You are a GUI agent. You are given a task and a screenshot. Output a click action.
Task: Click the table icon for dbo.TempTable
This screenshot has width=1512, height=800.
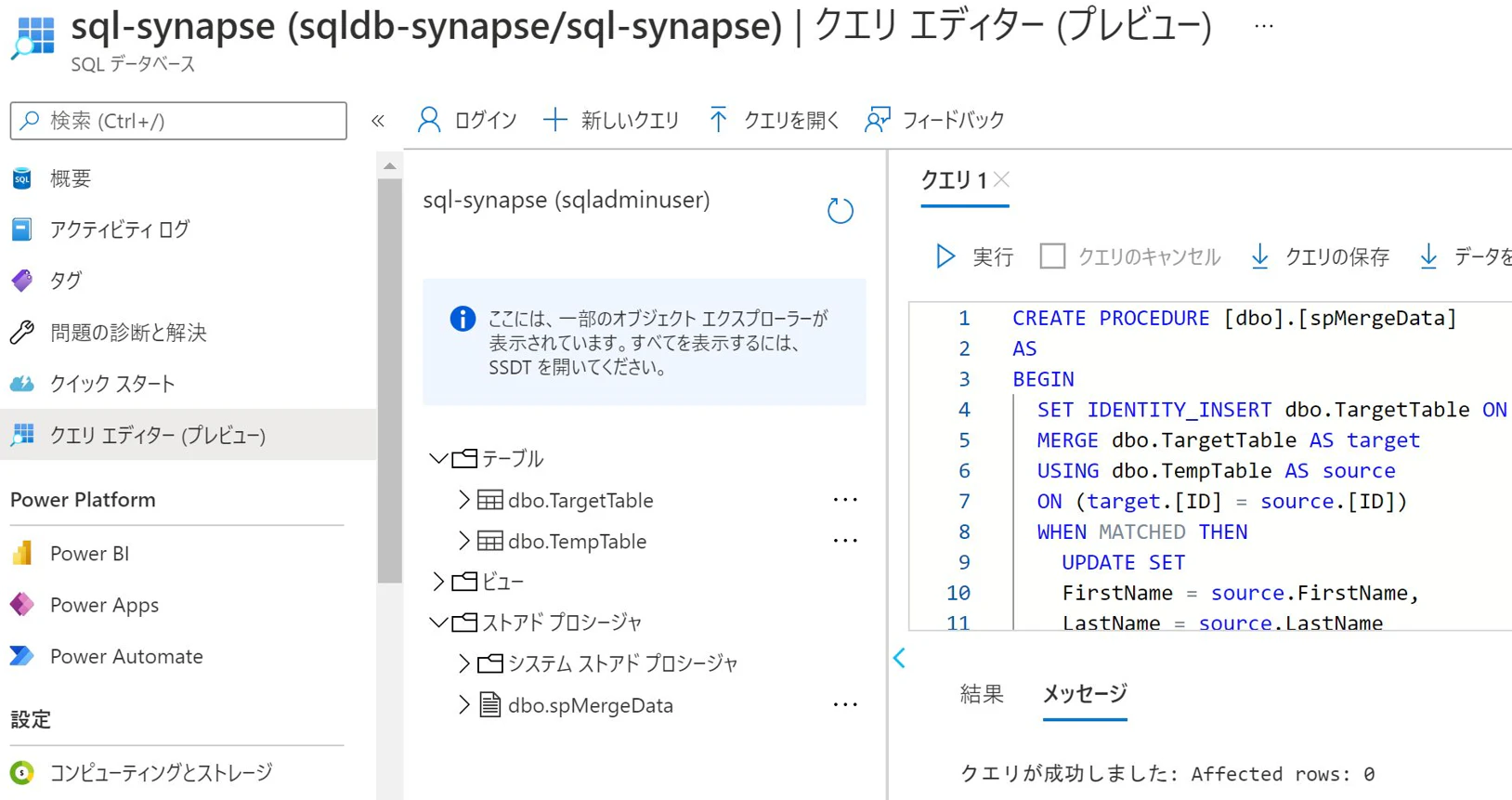[490, 541]
